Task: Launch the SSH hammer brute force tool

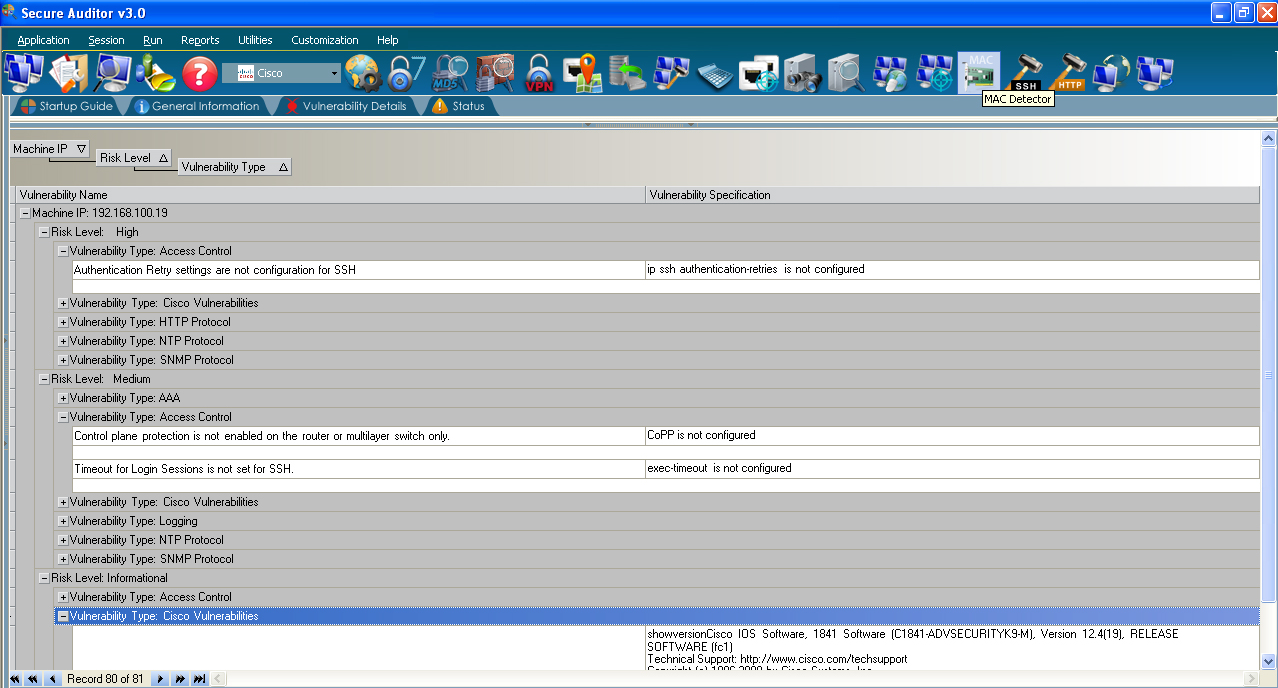Action: pyautogui.click(x=1025, y=73)
